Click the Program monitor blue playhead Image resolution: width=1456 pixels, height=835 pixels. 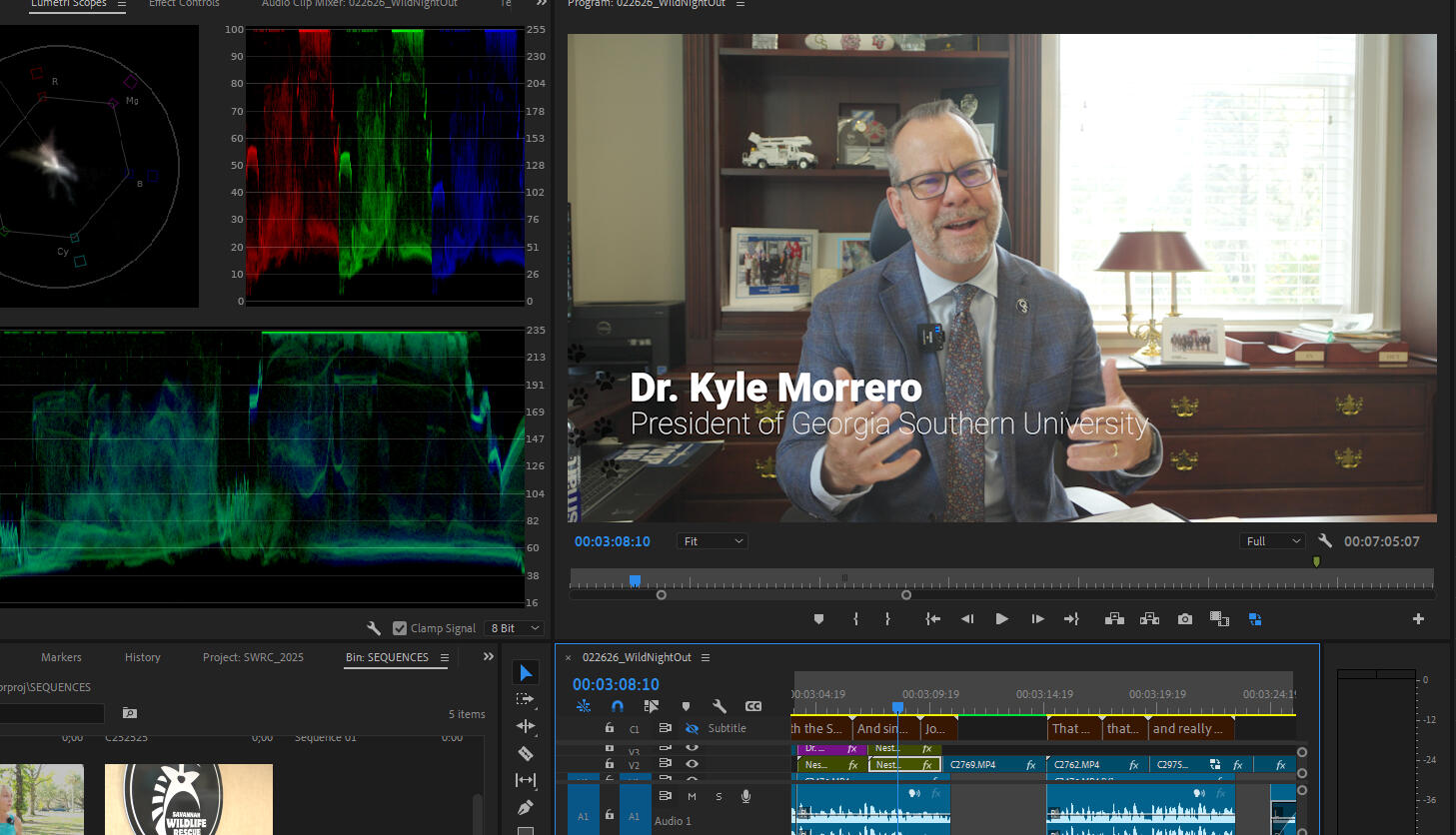[x=635, y=580]
